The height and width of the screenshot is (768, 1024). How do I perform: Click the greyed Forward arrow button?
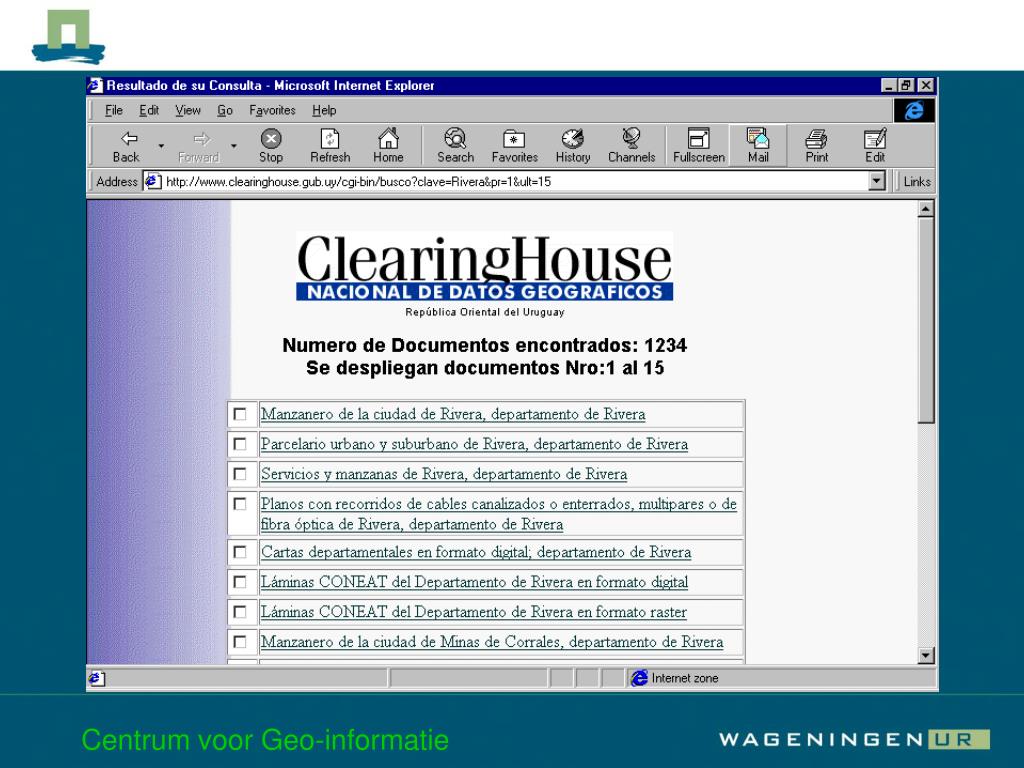click(x=199, y=146)
